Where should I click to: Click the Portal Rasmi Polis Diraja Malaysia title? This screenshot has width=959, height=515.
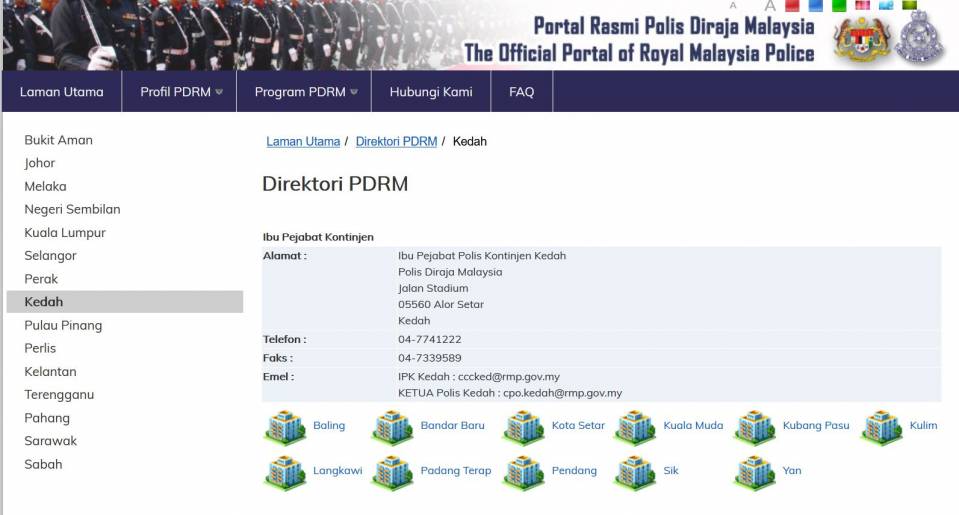pyautogui.click(x=674, y=26)
